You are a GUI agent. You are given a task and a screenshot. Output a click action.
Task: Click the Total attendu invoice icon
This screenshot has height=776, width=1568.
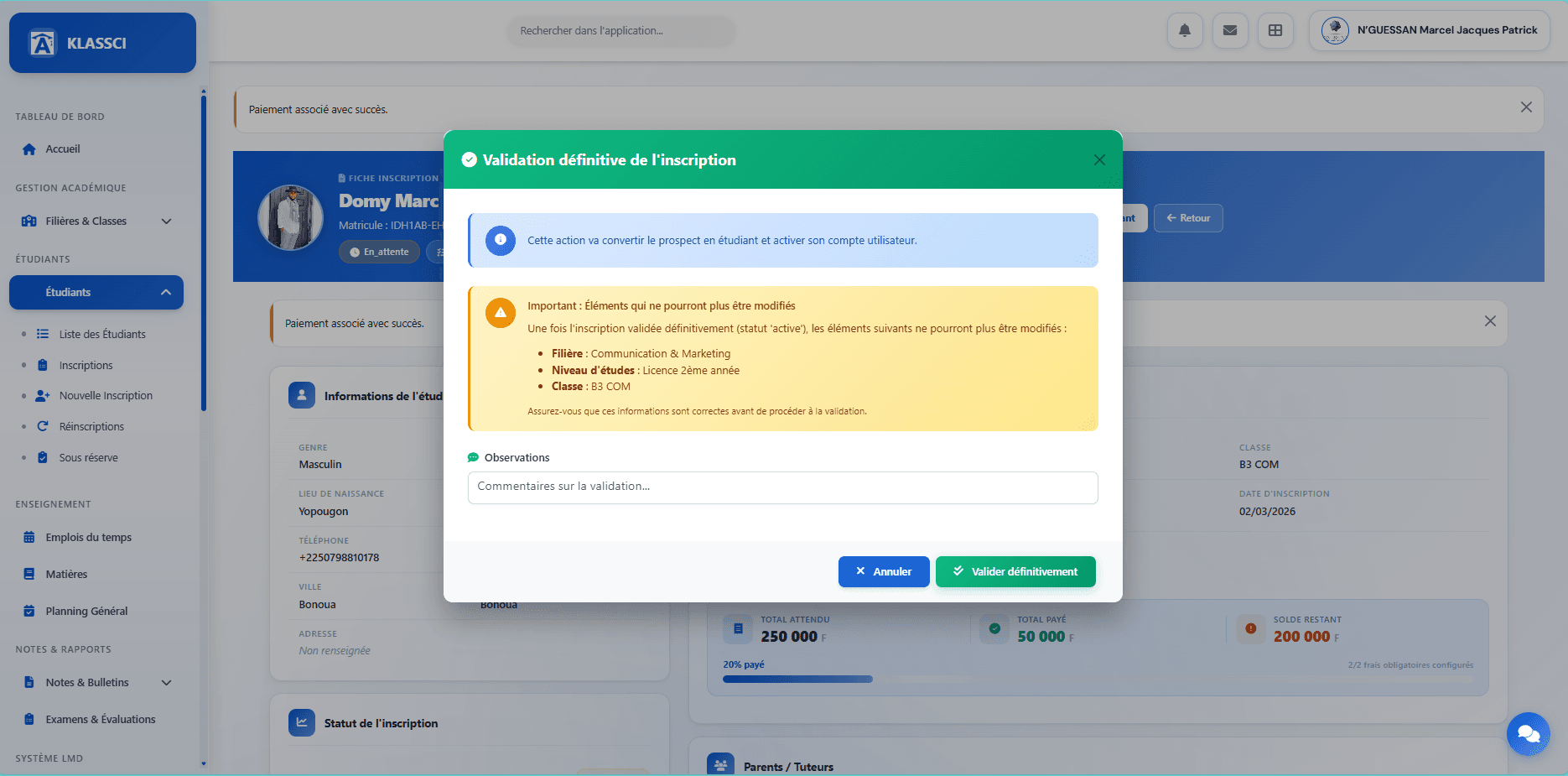737,628
